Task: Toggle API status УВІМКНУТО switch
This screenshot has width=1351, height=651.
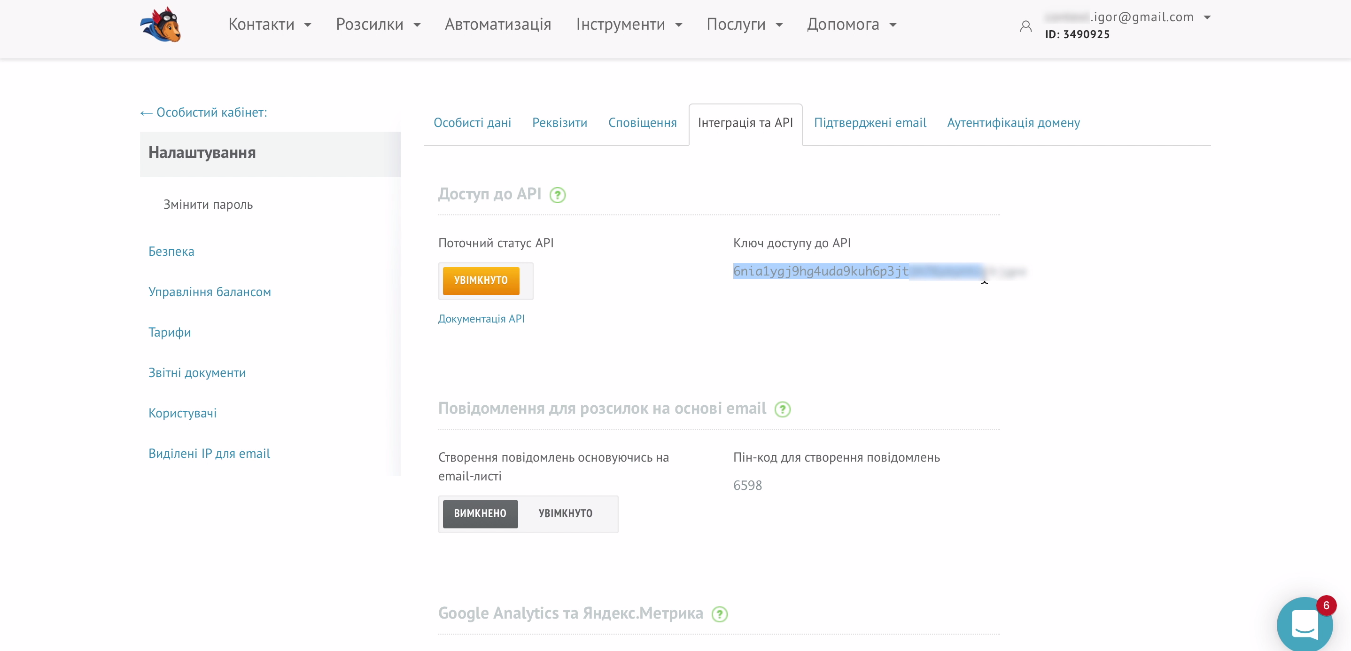Action: (481, 281)
